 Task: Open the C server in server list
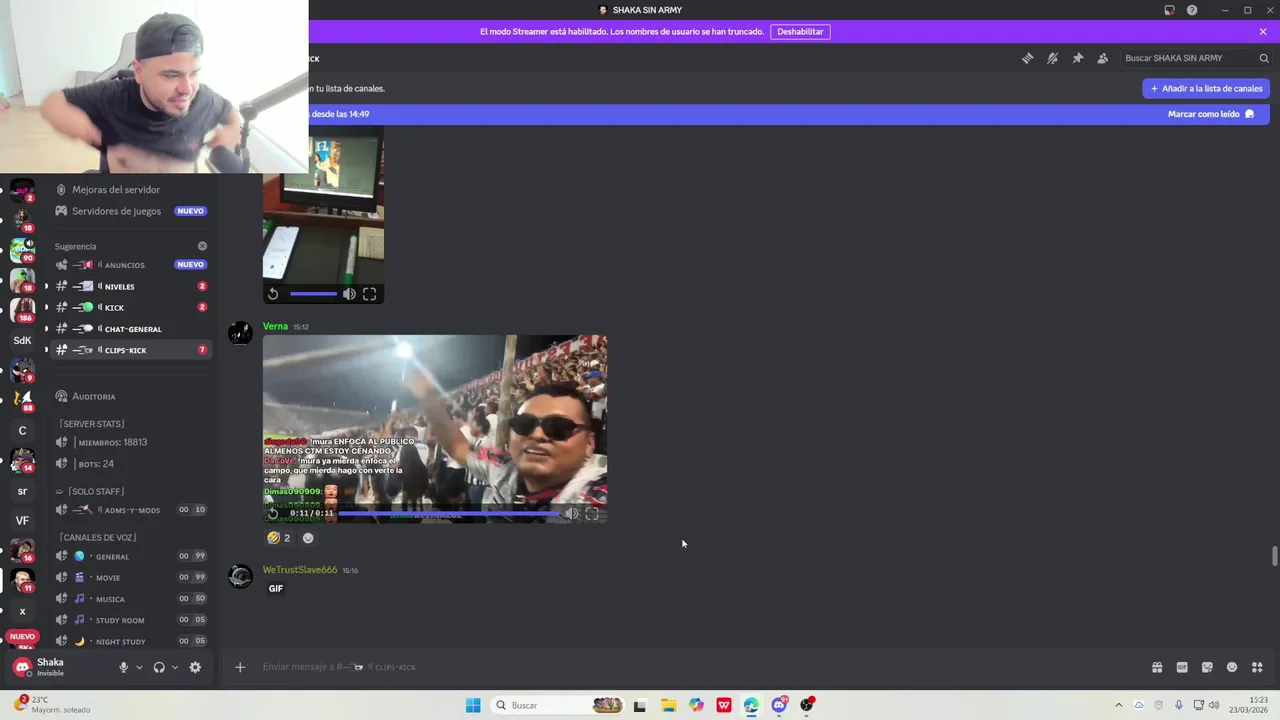pyautogui.click(x=22, y=430)
